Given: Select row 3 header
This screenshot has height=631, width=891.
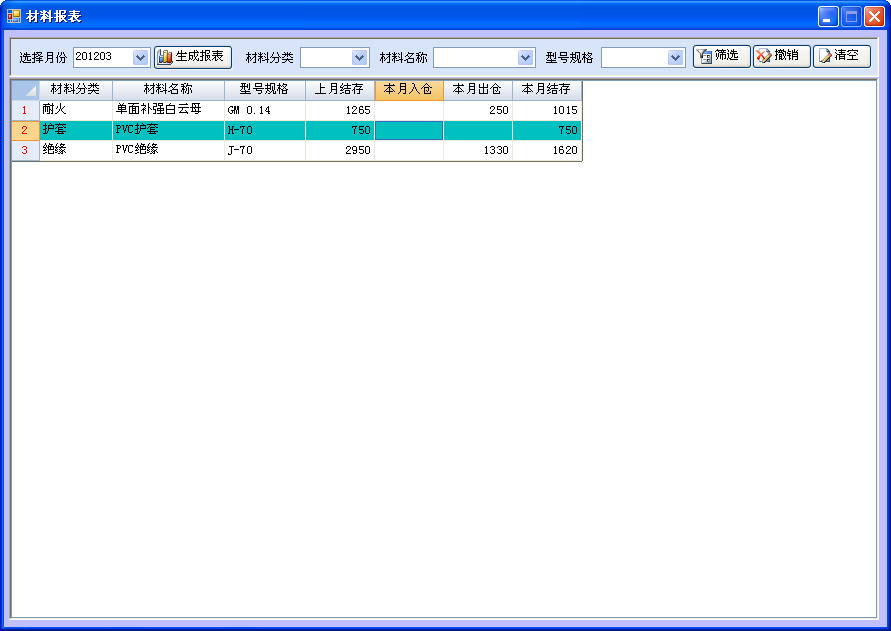Looking at the screenshot, I should click(25, 150).
